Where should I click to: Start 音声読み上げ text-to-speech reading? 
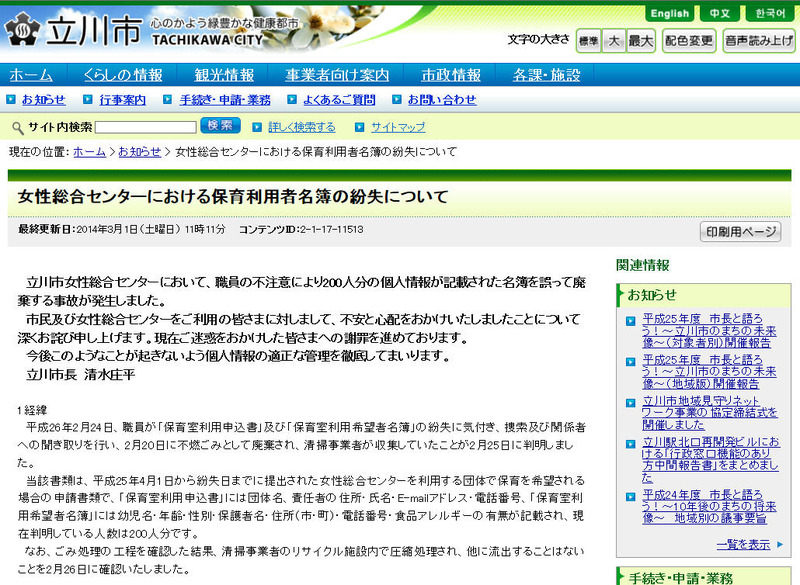pos(758,40)
